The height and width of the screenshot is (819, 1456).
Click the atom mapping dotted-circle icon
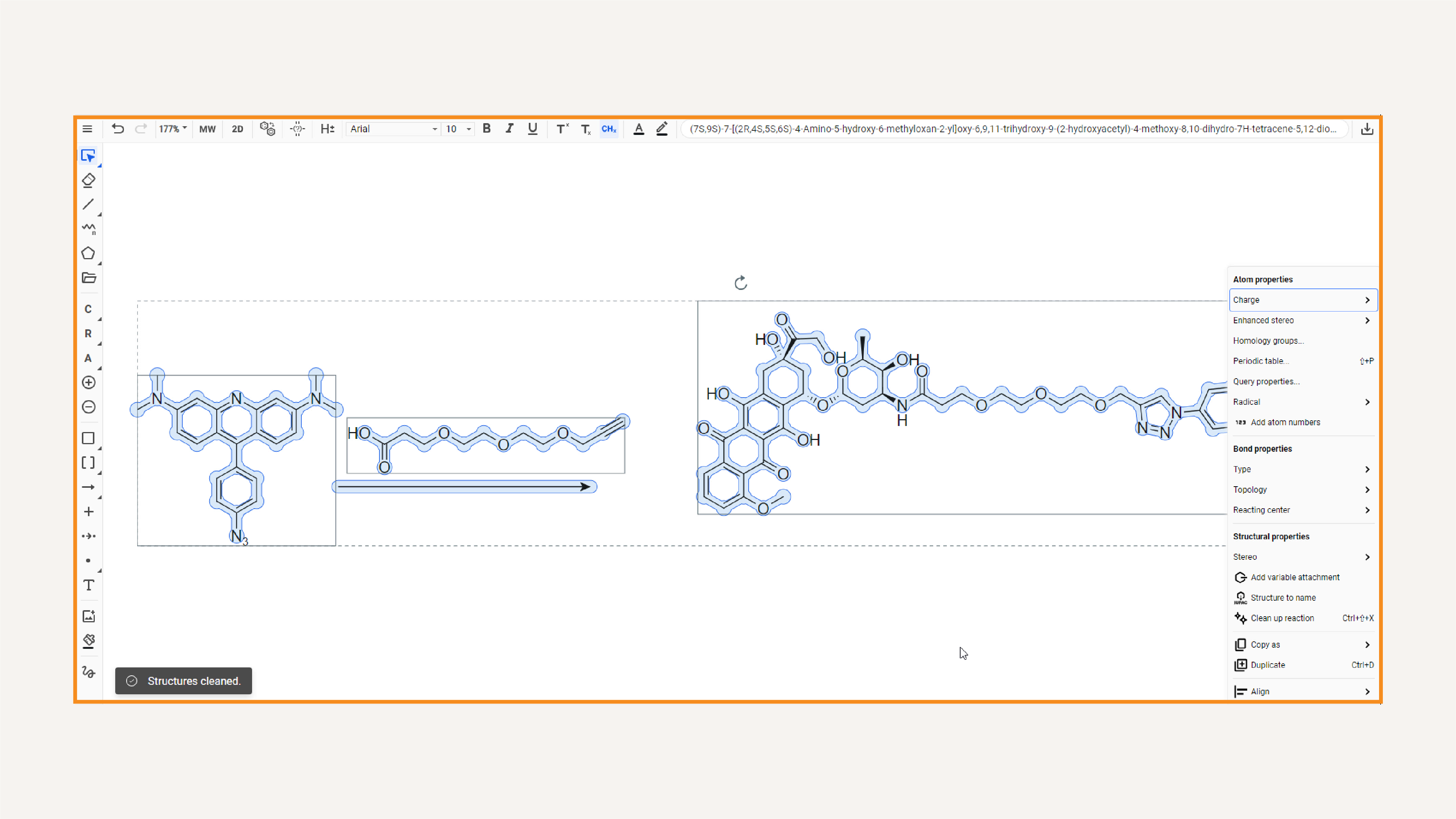[x=297, y=129]
